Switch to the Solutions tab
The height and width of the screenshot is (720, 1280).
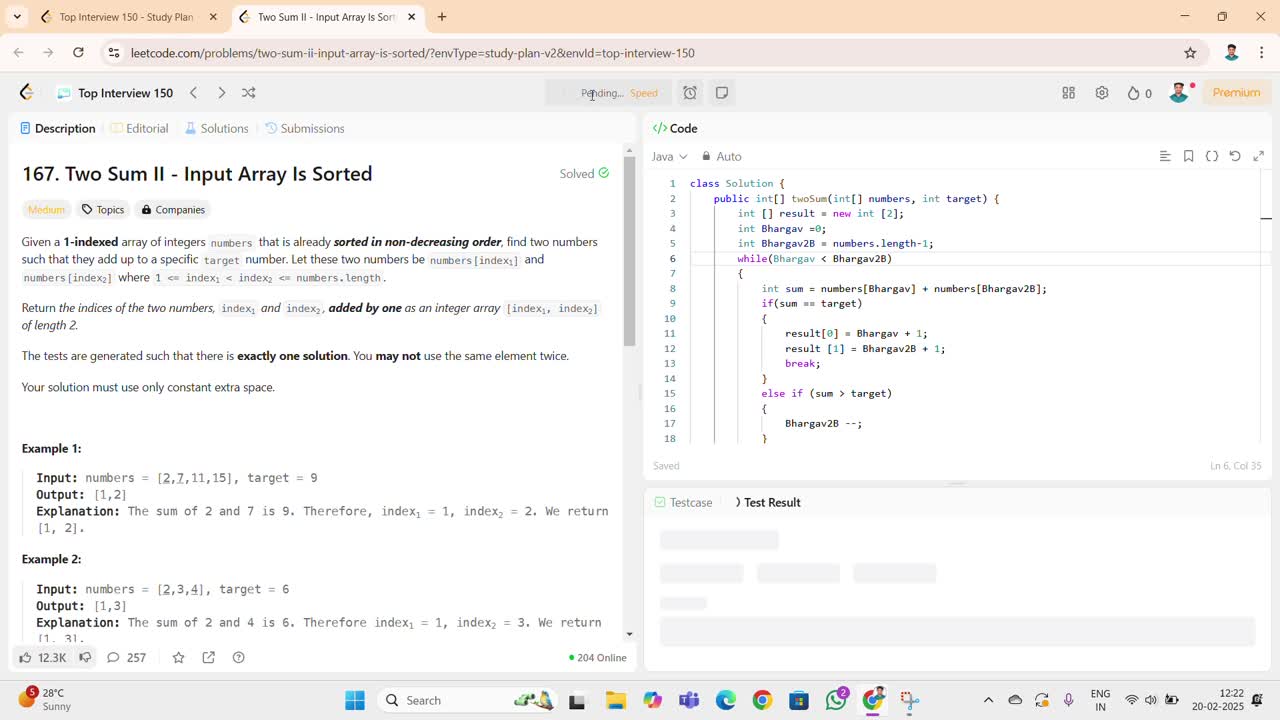tap(217, 128)
